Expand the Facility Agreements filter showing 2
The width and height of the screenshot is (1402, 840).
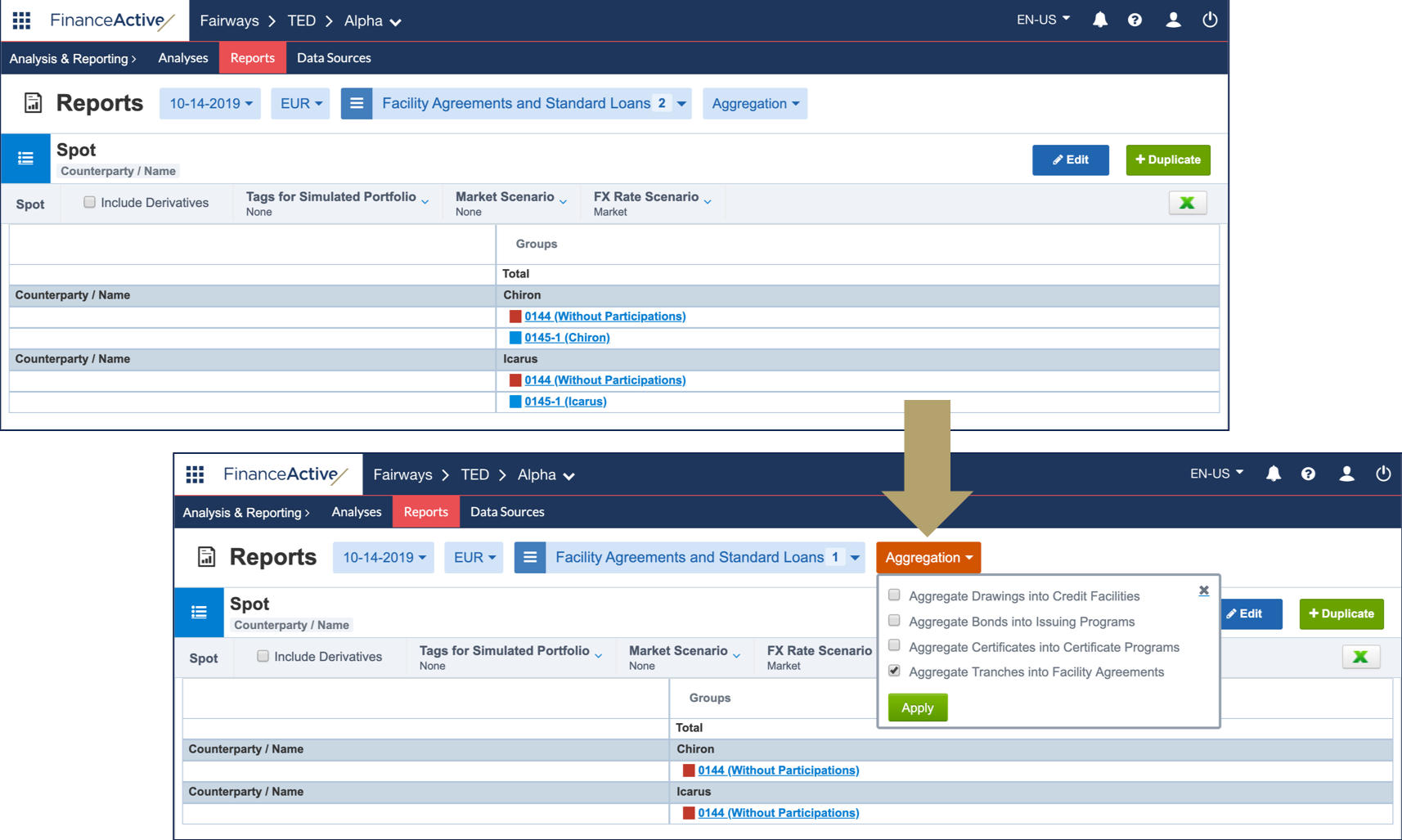[681, 104]
